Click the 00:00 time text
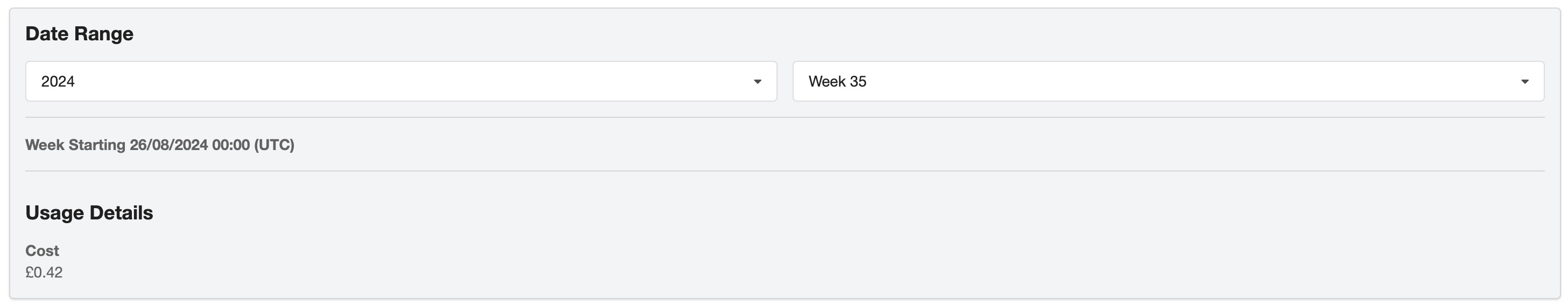This screenshot has height=306, width=1568. tap(231, 145)
